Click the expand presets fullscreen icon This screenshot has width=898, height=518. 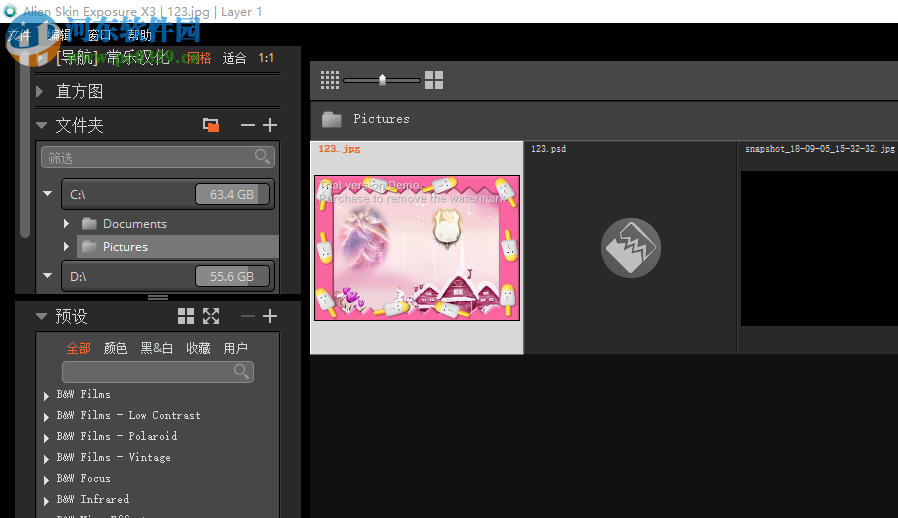[211, 316]
